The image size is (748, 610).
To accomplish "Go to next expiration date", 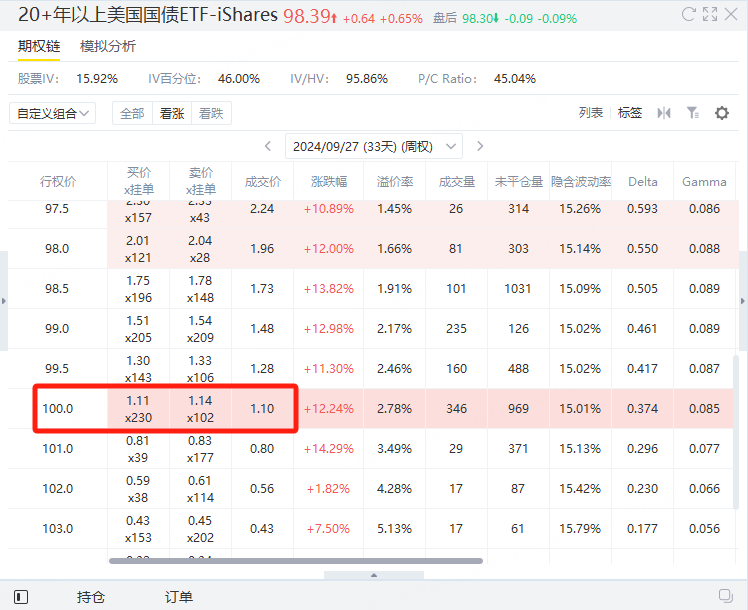I will coord(480,146).
